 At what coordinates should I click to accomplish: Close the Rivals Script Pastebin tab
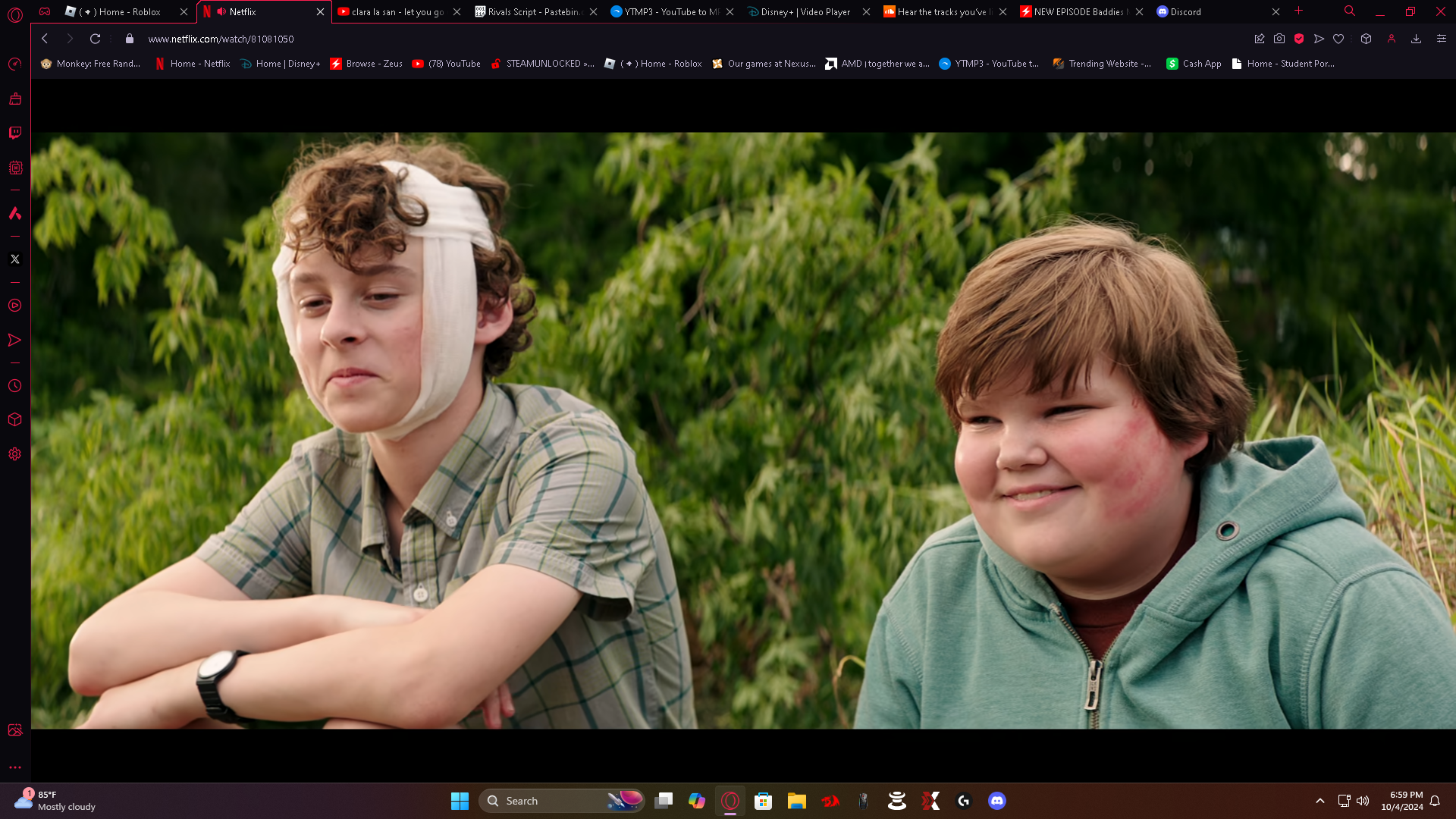click(x=593, y=12)
